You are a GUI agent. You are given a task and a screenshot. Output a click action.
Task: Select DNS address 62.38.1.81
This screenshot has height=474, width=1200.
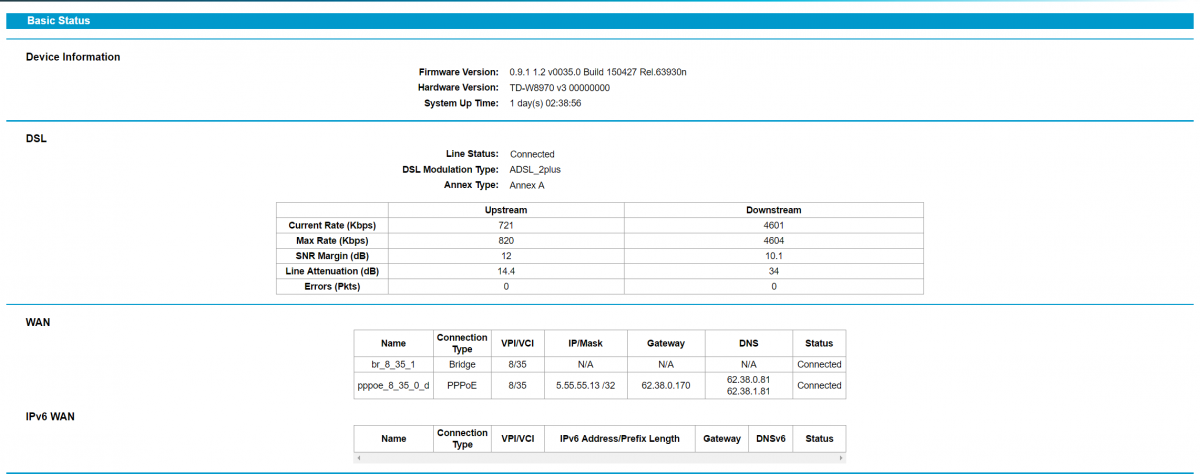[x=749, y=391]
